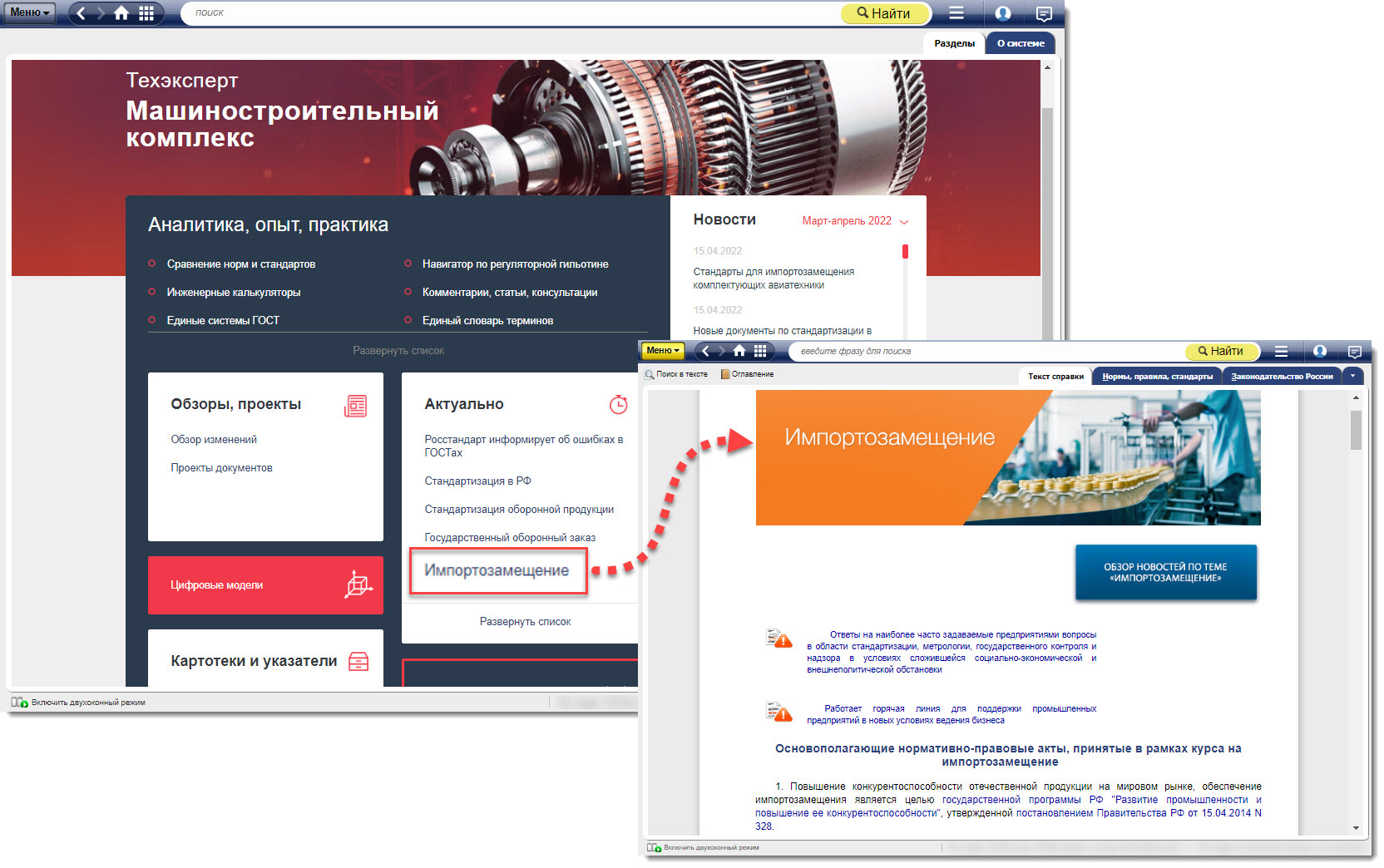Click the Цифровые модели cube icon
This screenshot has height=868, width=1384.
tap(358, 584)
